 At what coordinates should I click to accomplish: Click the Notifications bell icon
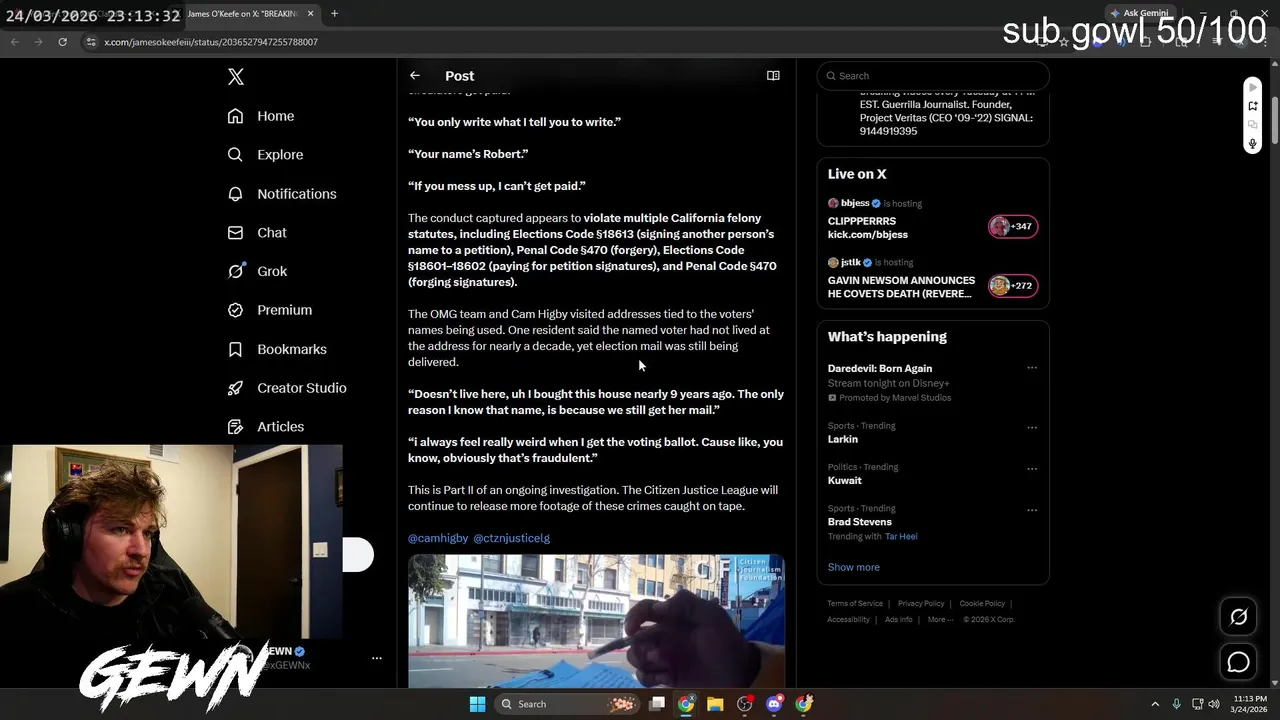(x=235, y=194)
